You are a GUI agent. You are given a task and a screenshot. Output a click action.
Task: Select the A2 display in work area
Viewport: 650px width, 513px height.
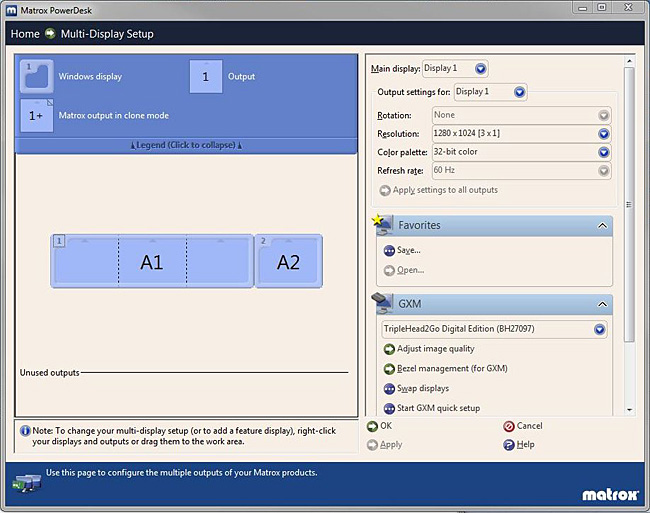288,262
